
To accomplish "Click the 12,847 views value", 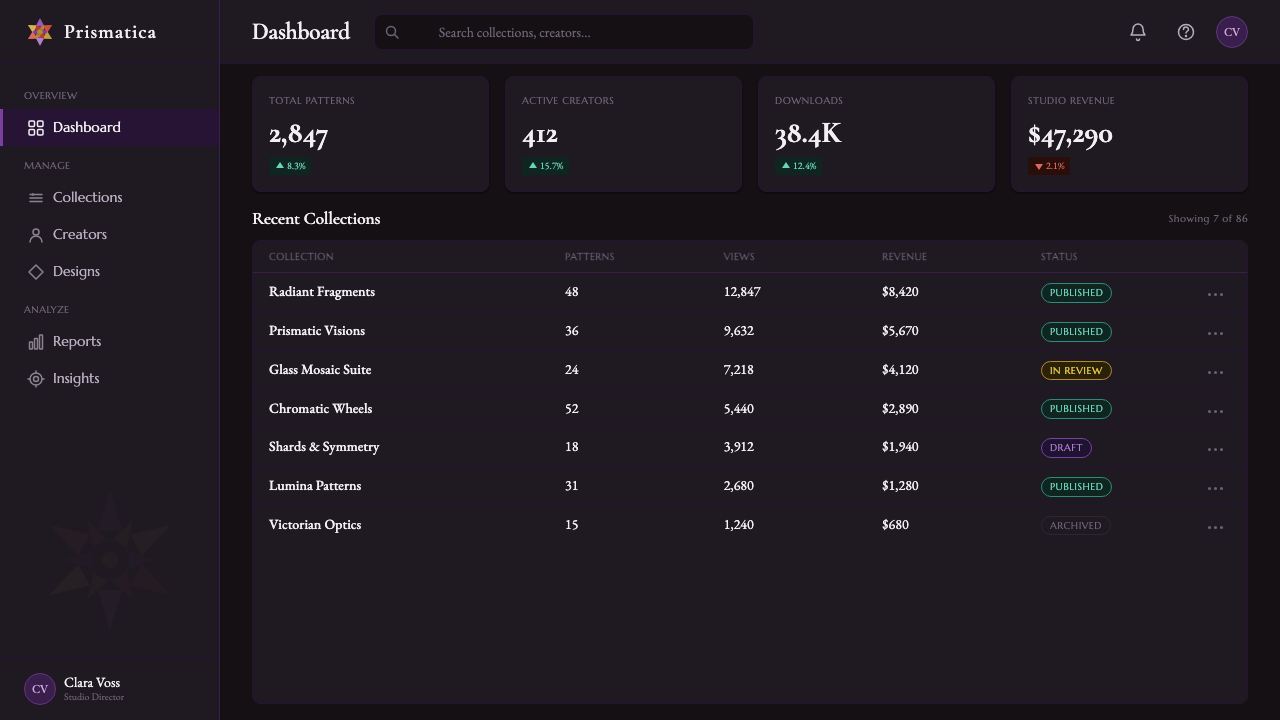I will [x=742, y=292].
